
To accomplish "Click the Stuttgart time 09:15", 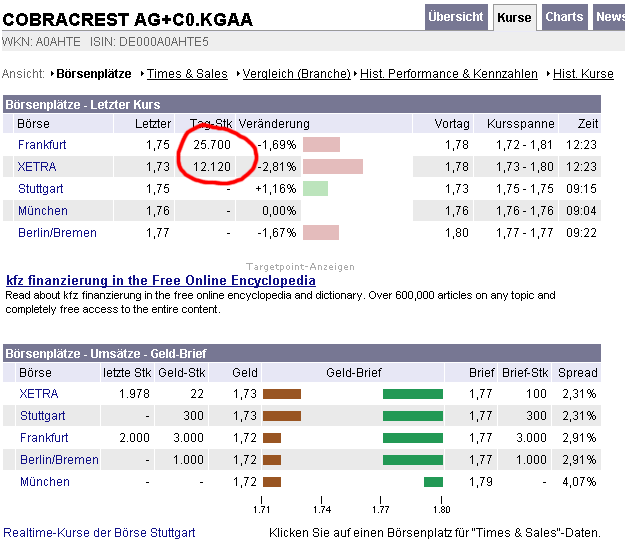I will tap(581, 189).
